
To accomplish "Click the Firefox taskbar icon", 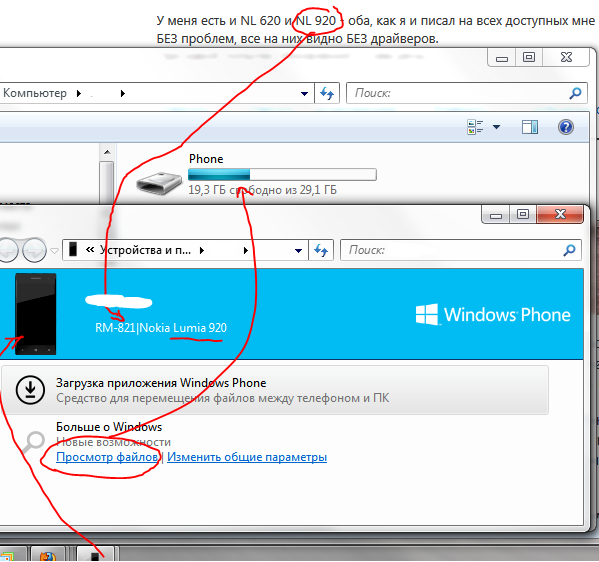I will tap(47, 556).
